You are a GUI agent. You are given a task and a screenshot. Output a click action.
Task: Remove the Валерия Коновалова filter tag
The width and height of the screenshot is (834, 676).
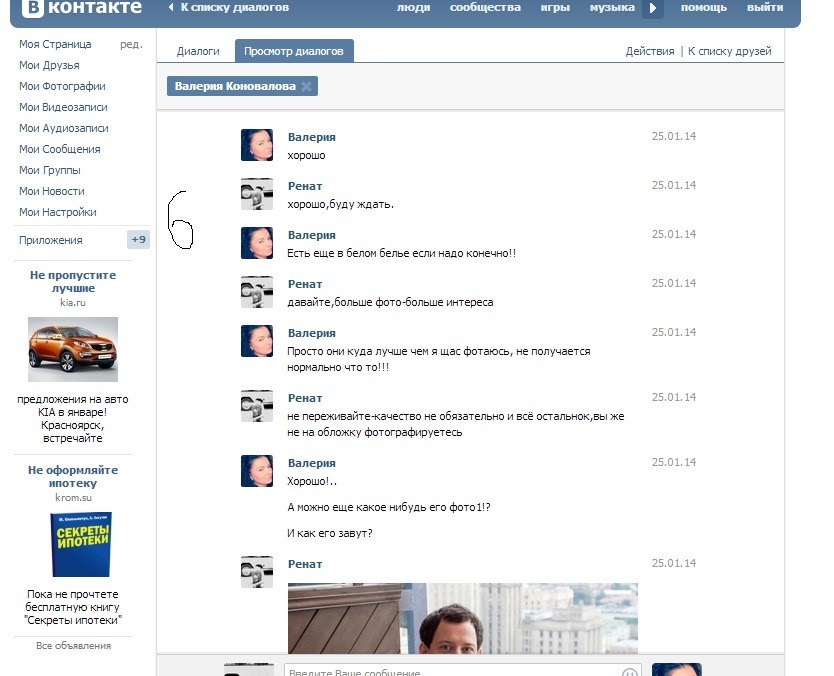click(x=306, y=86)
